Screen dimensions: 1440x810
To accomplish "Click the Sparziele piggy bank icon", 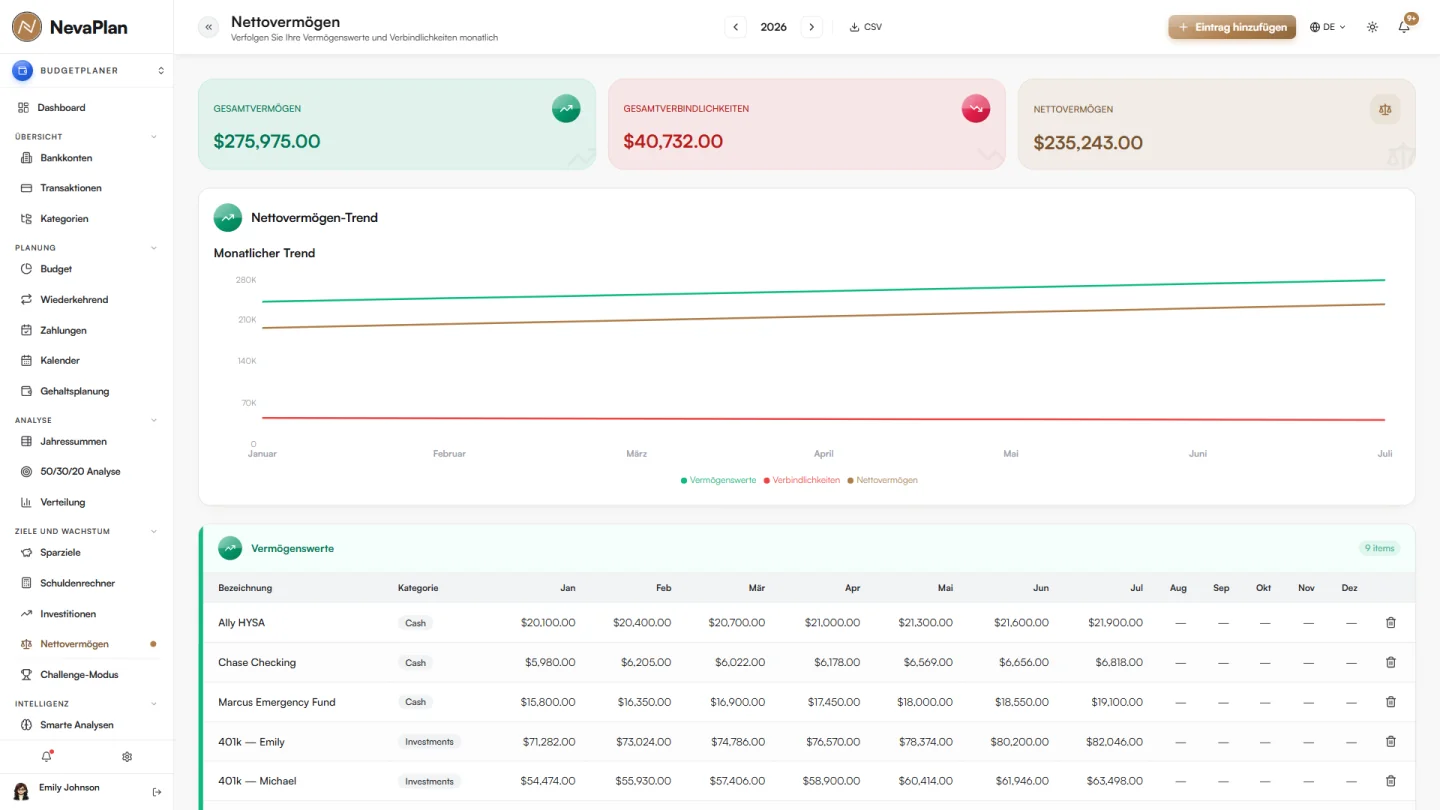I will click(27, 552).
